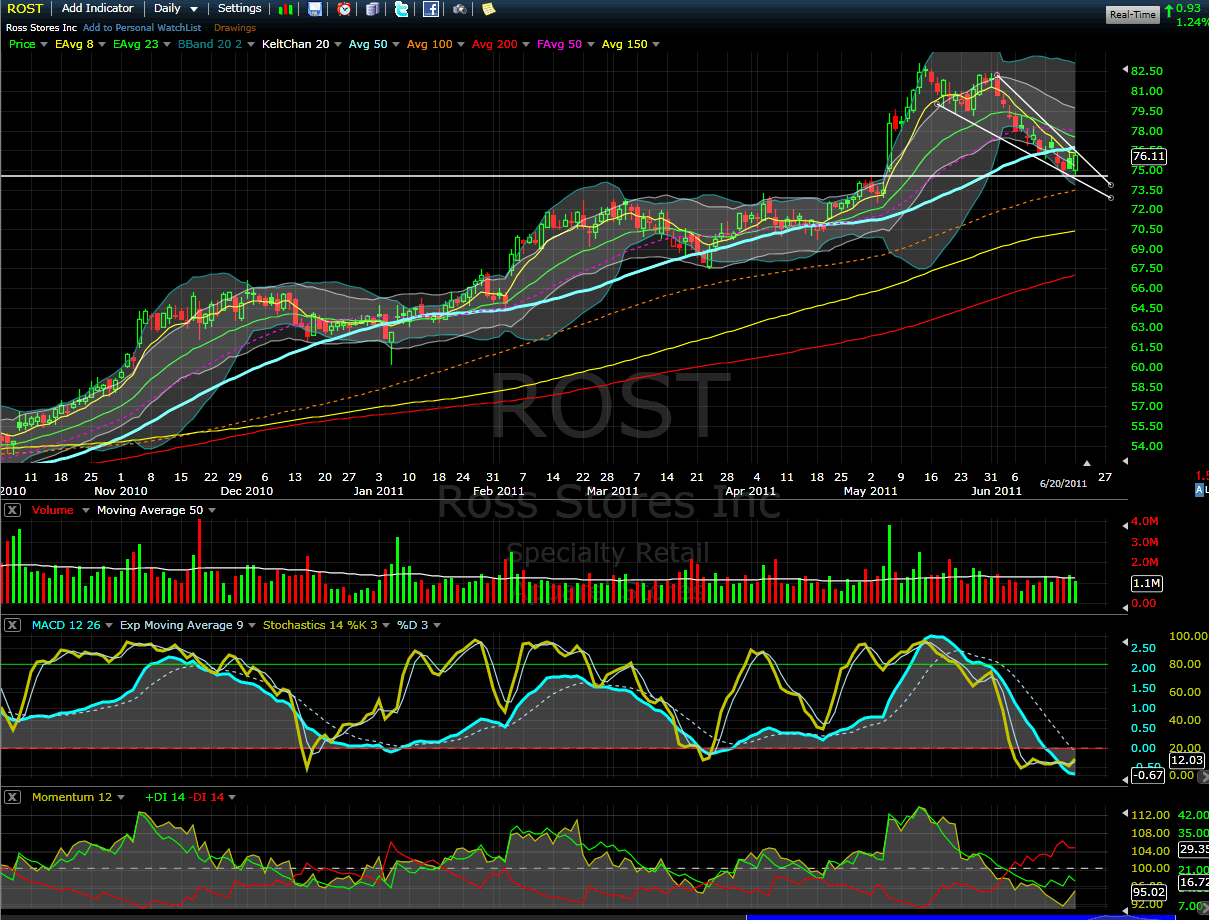Open the alarm clock alert icon

coord(344,9)
